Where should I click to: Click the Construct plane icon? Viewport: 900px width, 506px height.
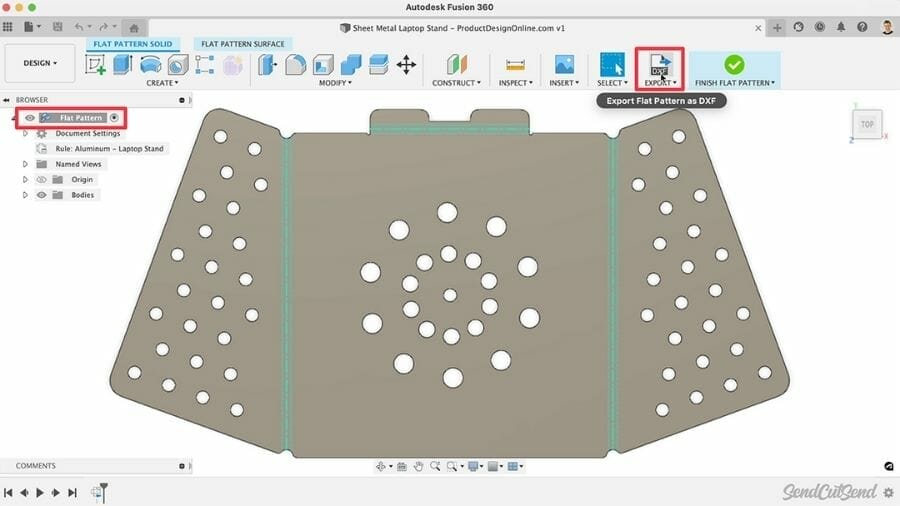tap(457, 64)
